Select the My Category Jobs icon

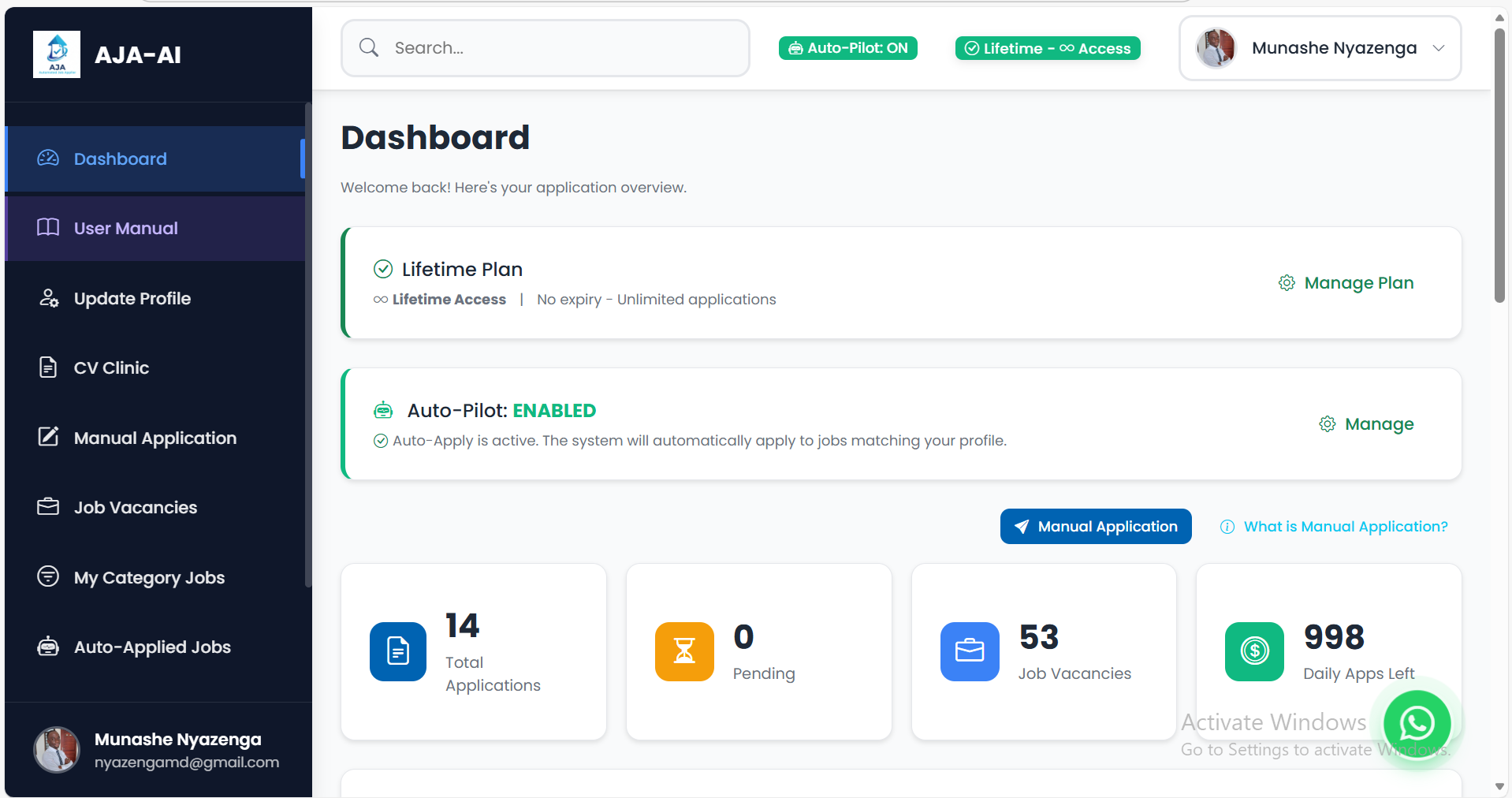pyautogui.click(x=48, y=576)
